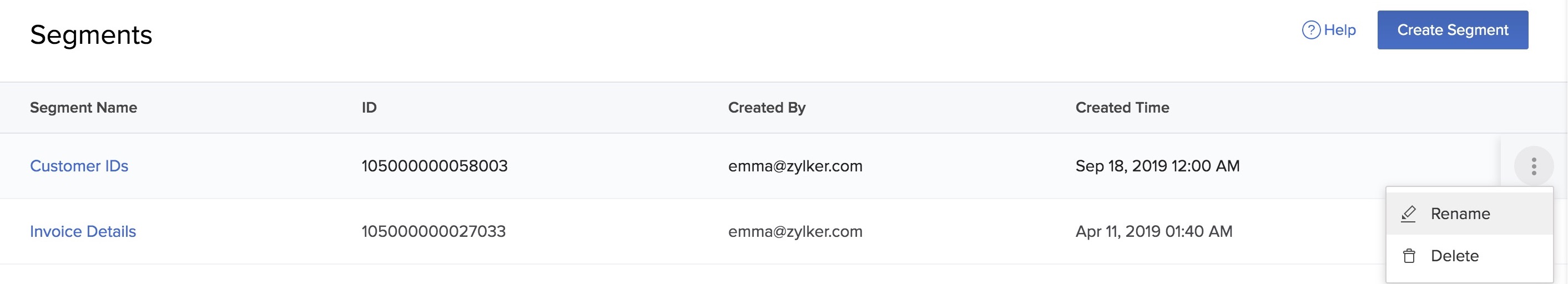The width and height of the screenshot is (1568, 284).
Task: Click the trash can icon beside Delete
Action: pyautogui.click(x=1409, y=256)
